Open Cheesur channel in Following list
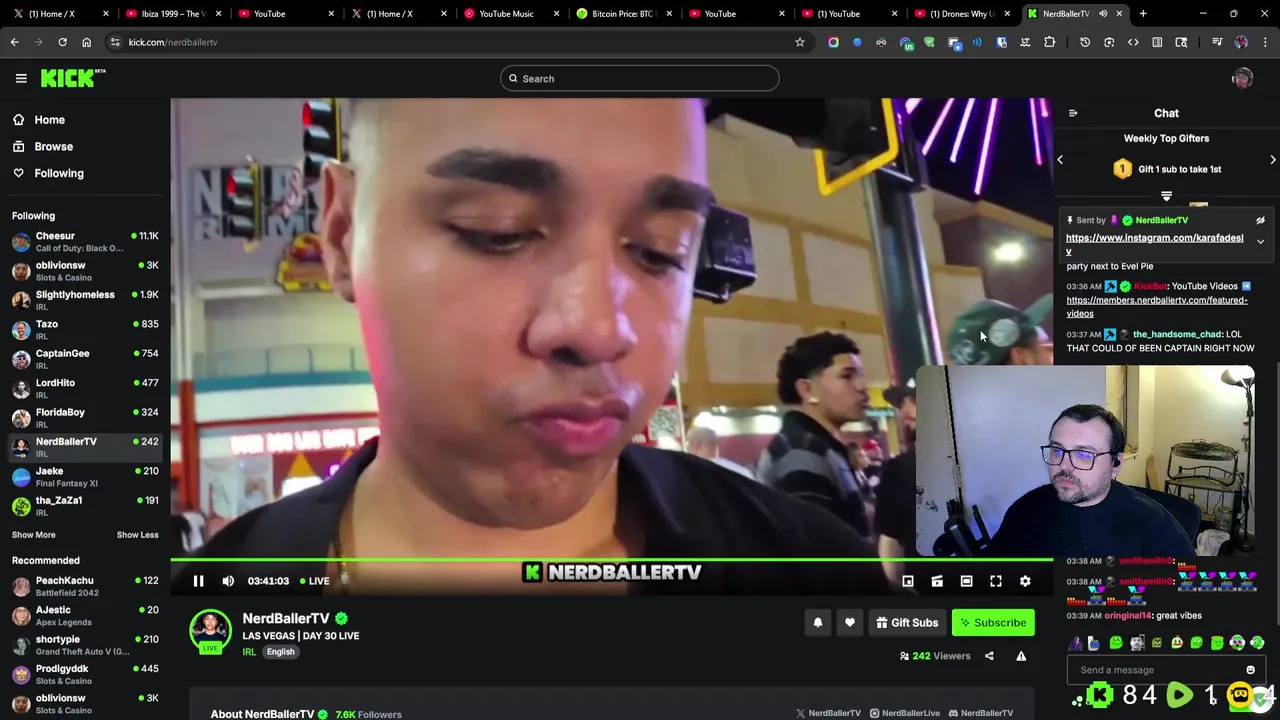The width and height of the screenshot is (1280, 720). tap(84, 242)
